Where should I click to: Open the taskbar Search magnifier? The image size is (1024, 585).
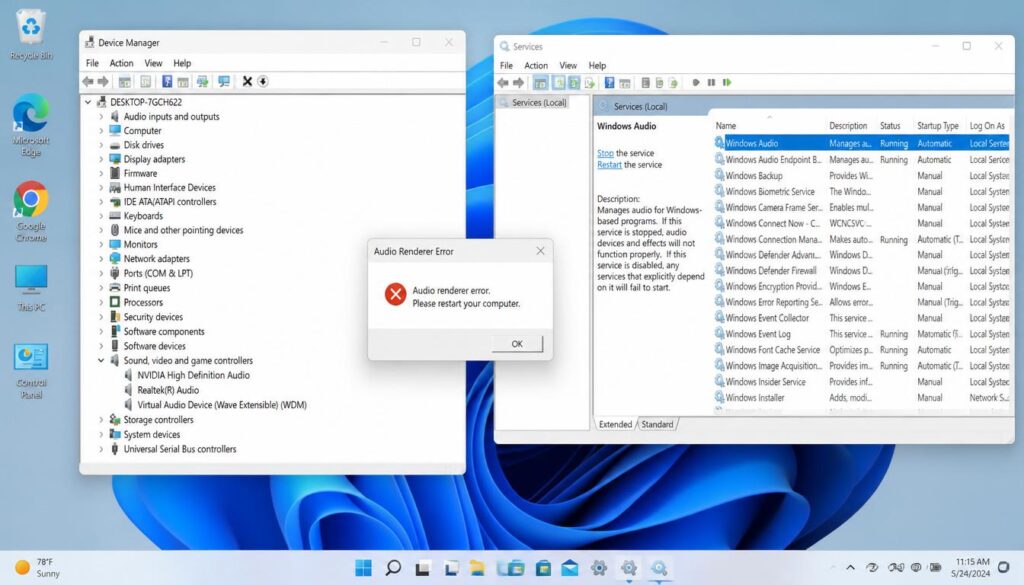pyautogui.click(x=393, y=567)
